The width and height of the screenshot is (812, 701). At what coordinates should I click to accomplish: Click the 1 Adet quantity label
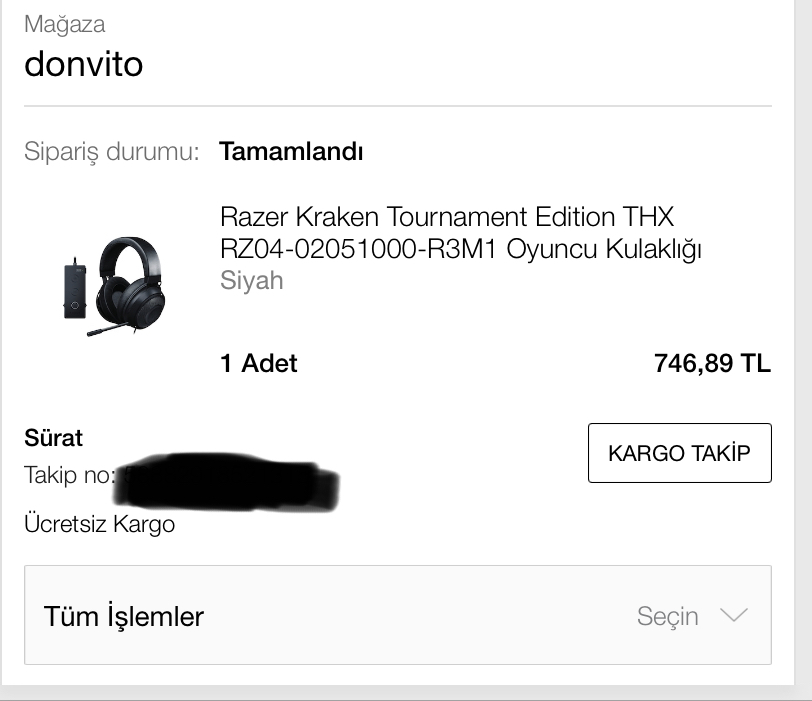[x=258, y=363]
